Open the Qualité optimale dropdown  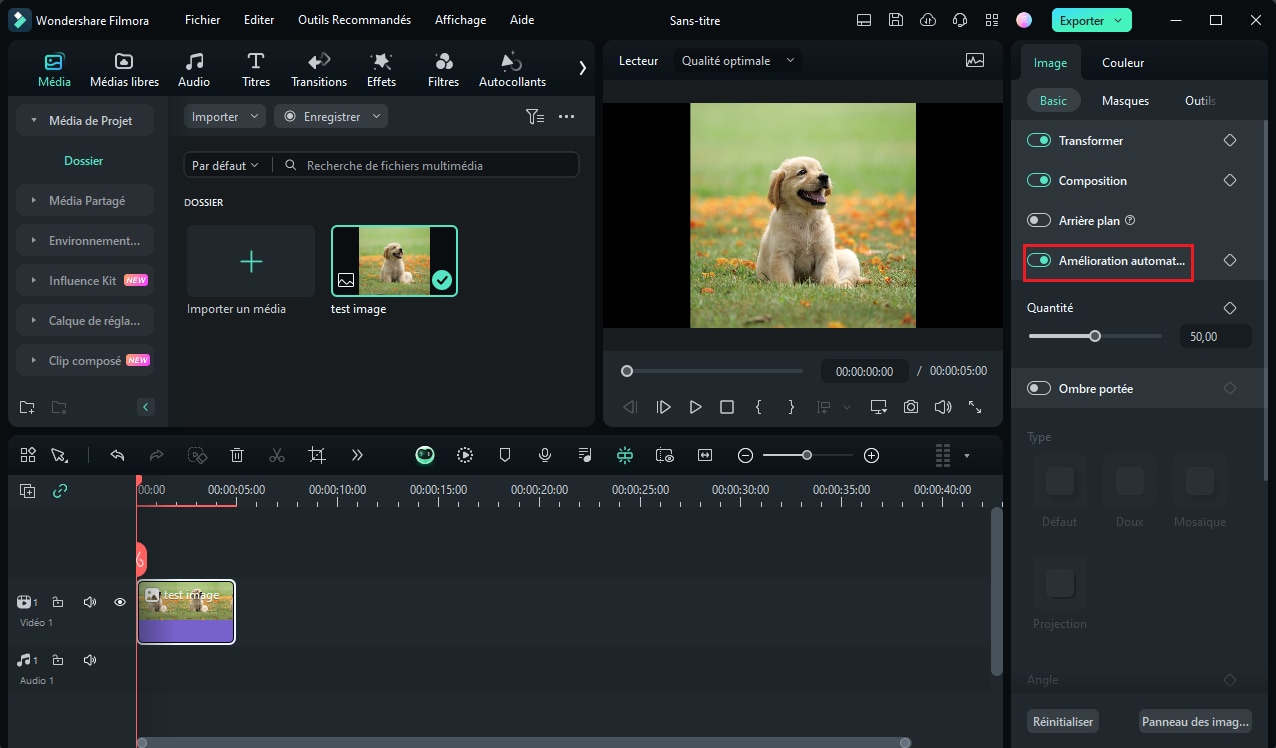click(x=737, y=61)
